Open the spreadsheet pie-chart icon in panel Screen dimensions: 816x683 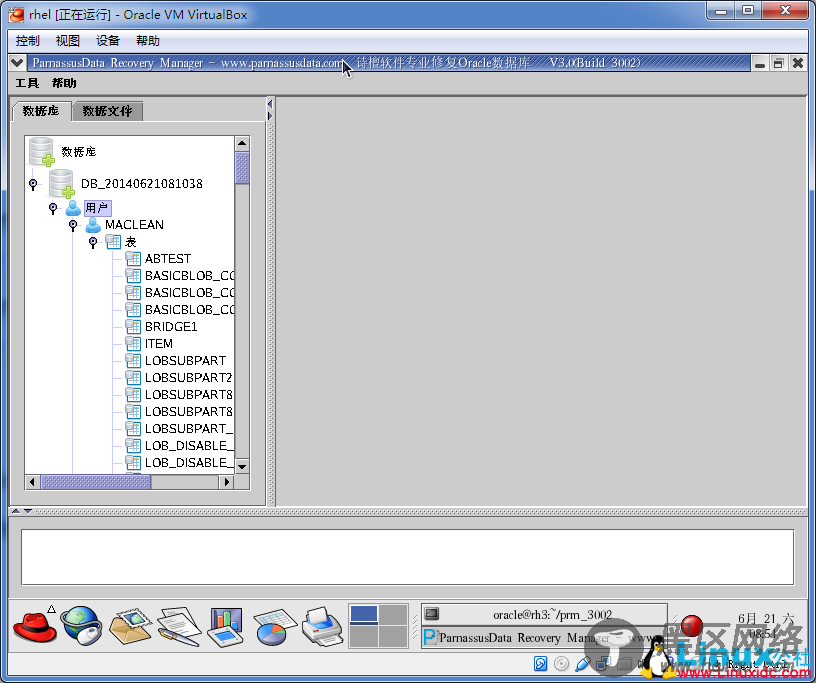[274, 627]
